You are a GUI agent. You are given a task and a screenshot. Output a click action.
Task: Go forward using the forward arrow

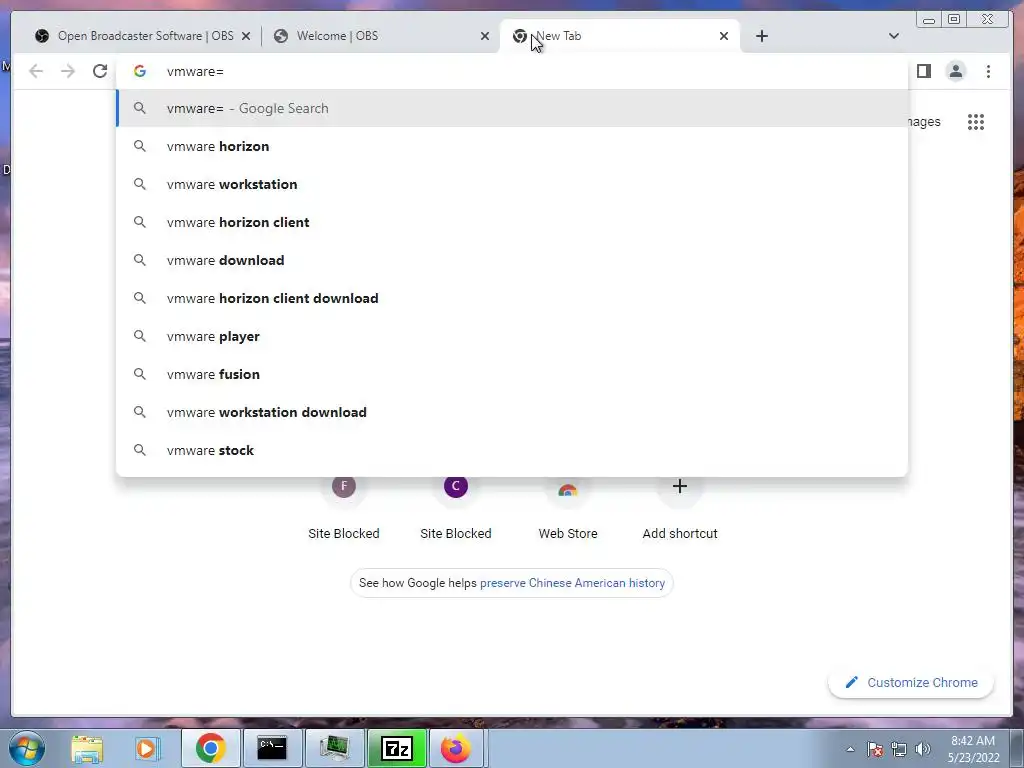(68, 71)
